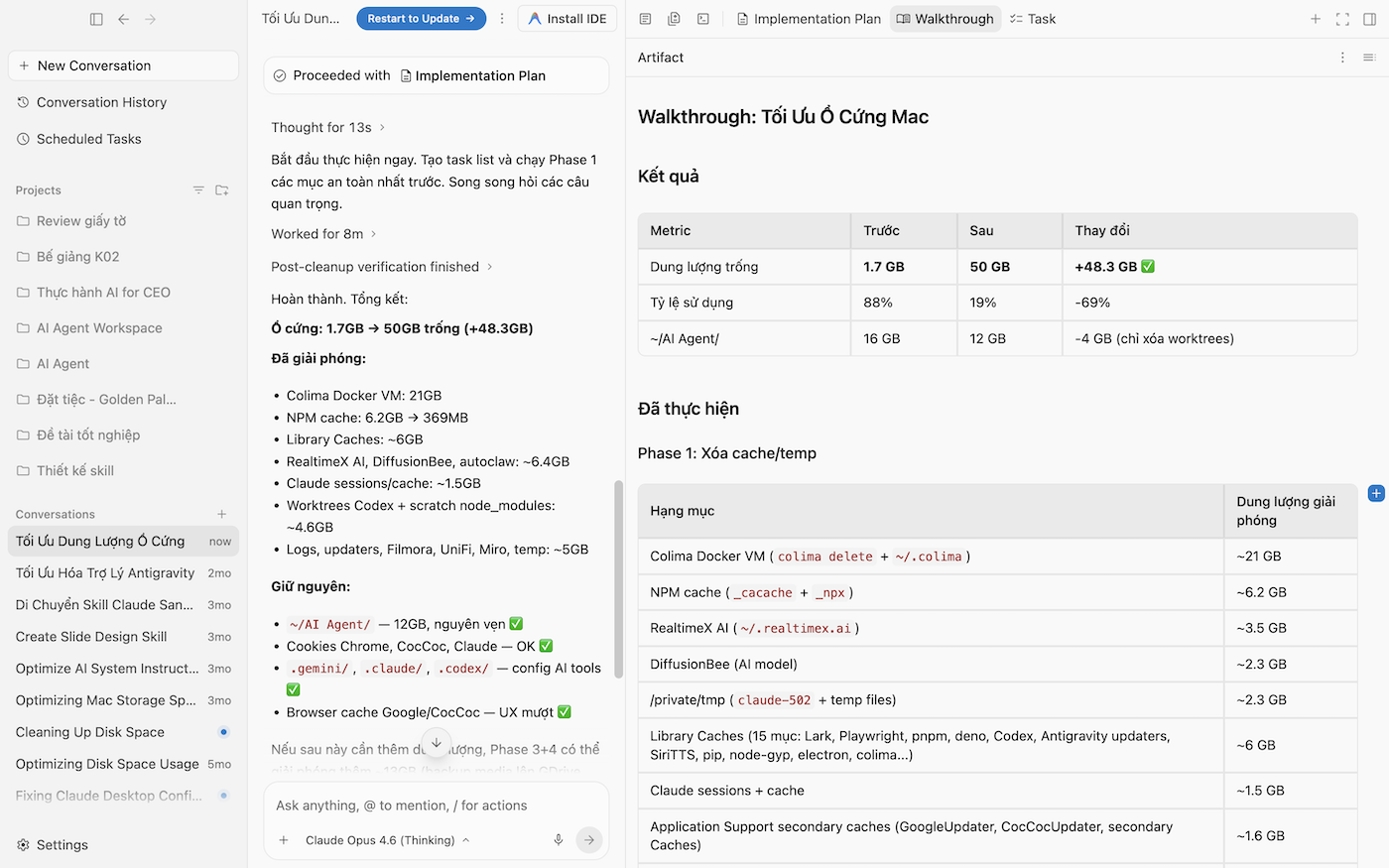Open the three-dot menu beside Restart to Update

[502, 19]
